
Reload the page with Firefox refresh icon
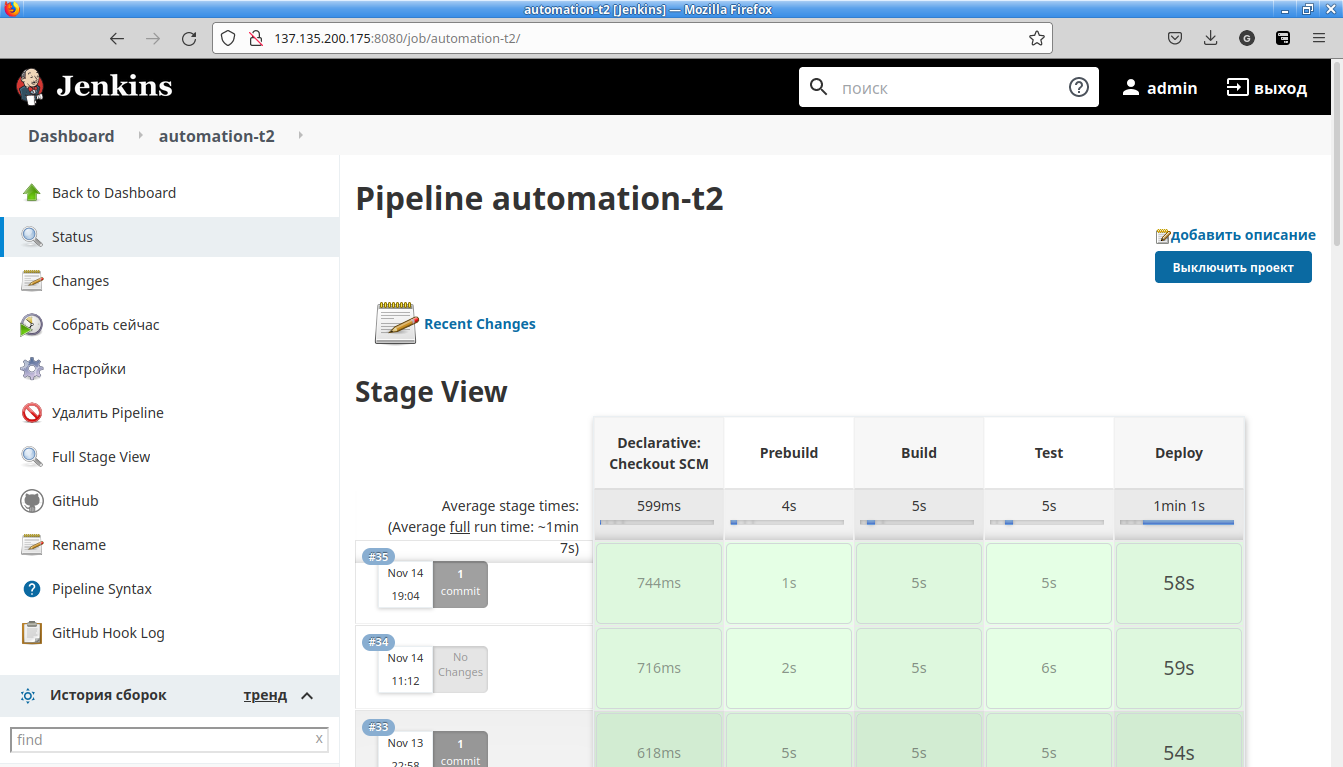pos(189,39)
